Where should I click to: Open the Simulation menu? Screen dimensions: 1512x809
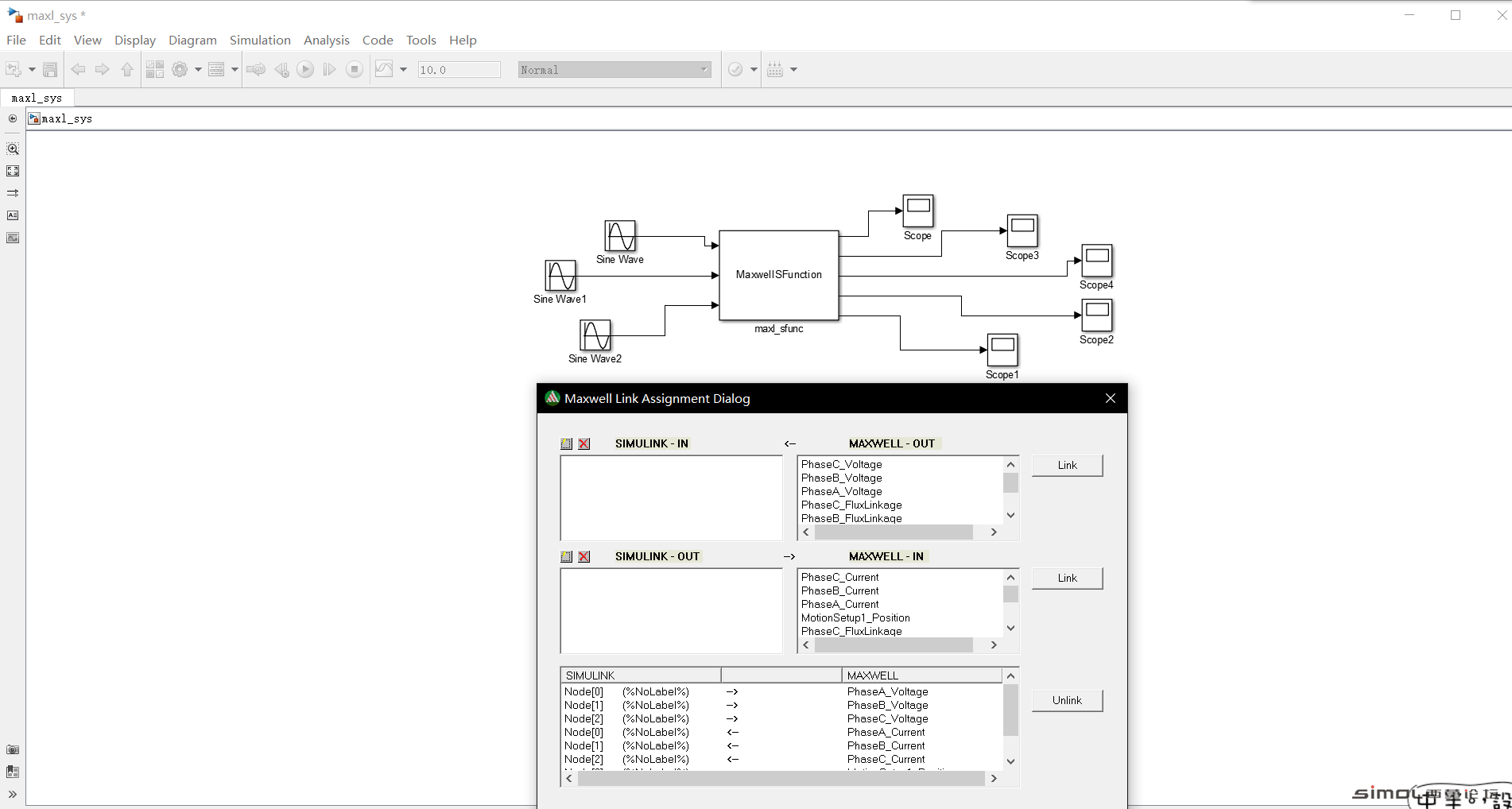click(x=260, y=40)
